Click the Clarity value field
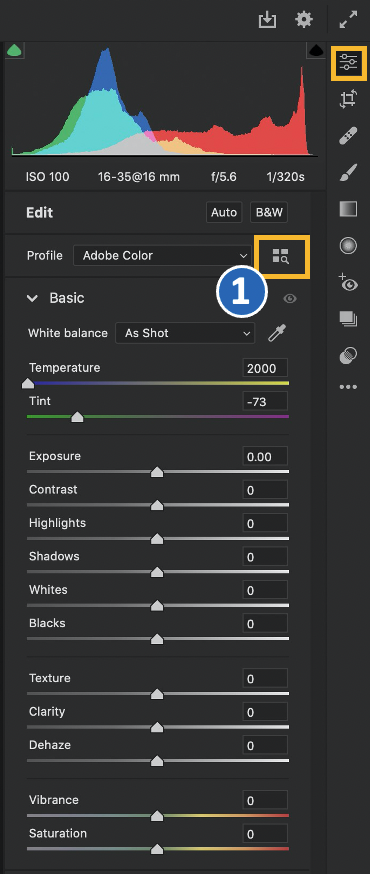The width and height of the screenshot is (370, 874). pos(265,712)
